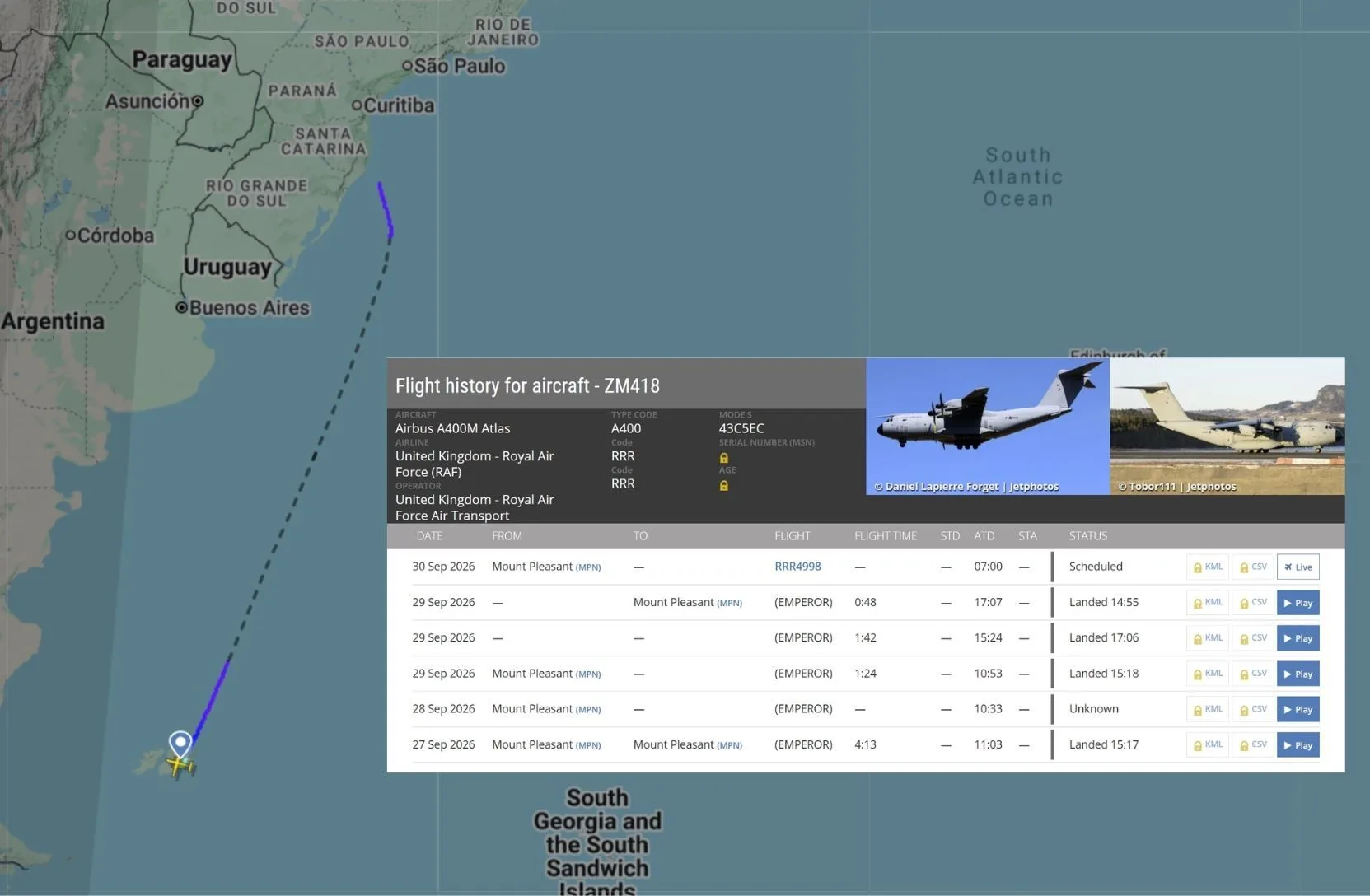Click locked KML icon for 30 Sep flight

(x=1208, y=567)
